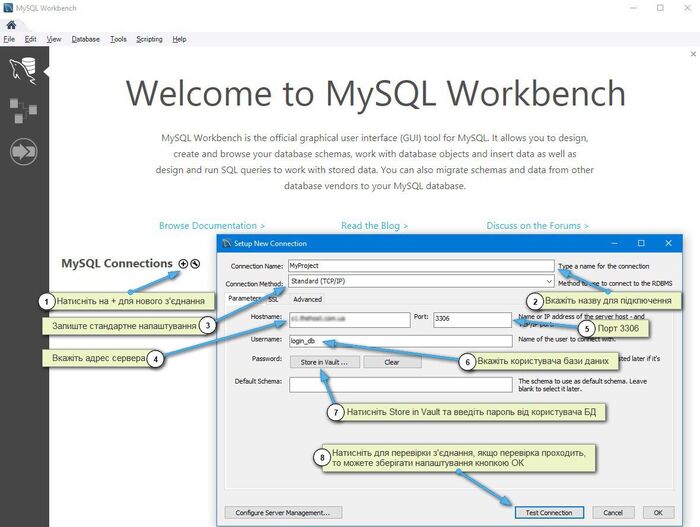Close the welcome panel with X icon
Viewport: 700px width, 527px height.
click(x=693, y=54)
